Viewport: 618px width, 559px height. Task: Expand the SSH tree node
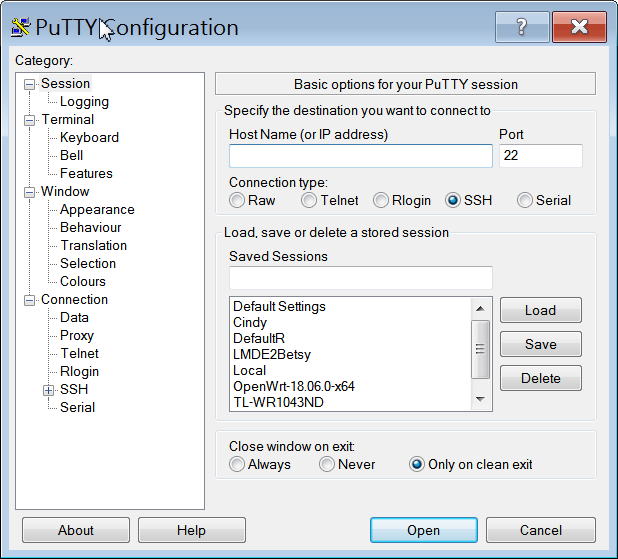click(x=48, y=390)
